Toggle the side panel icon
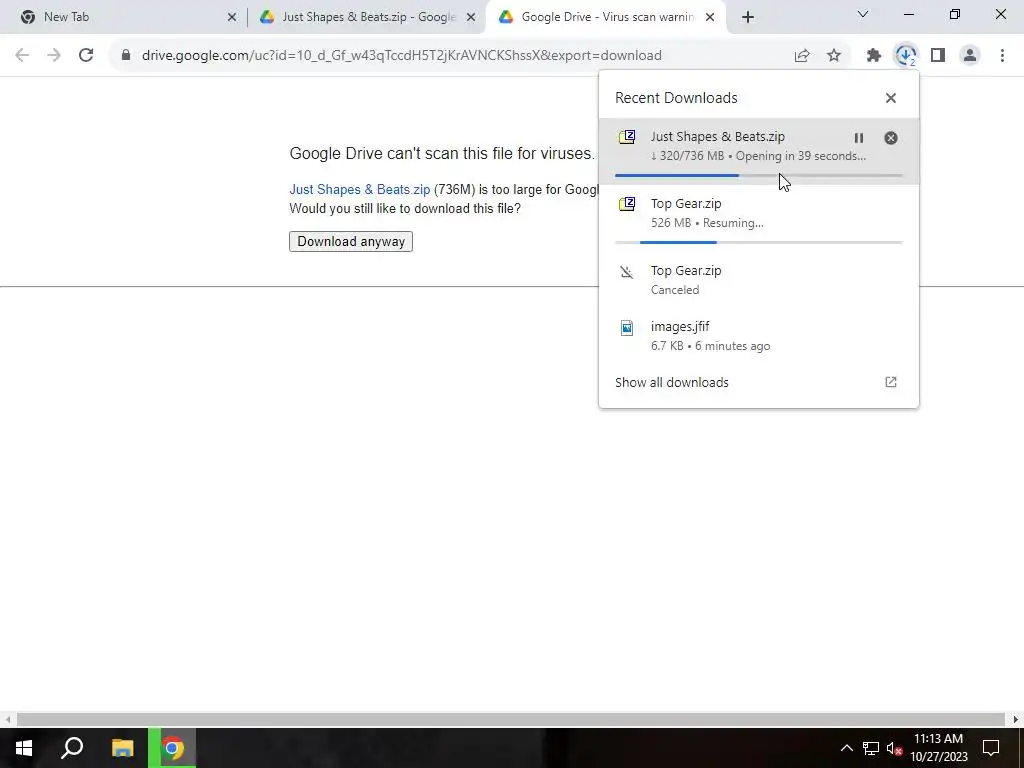The height and width of the screenshot is (768, 1024). click(x=938, y=56)
